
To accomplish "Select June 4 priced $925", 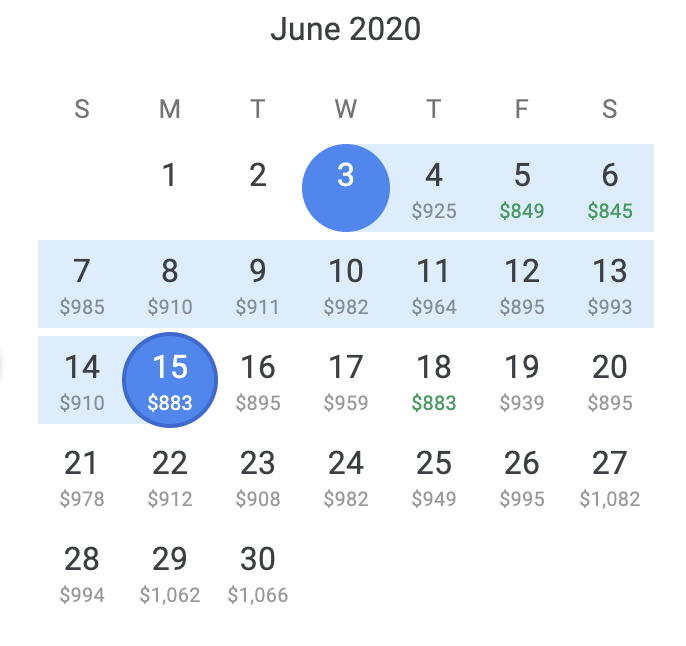I will click(434, 188).
